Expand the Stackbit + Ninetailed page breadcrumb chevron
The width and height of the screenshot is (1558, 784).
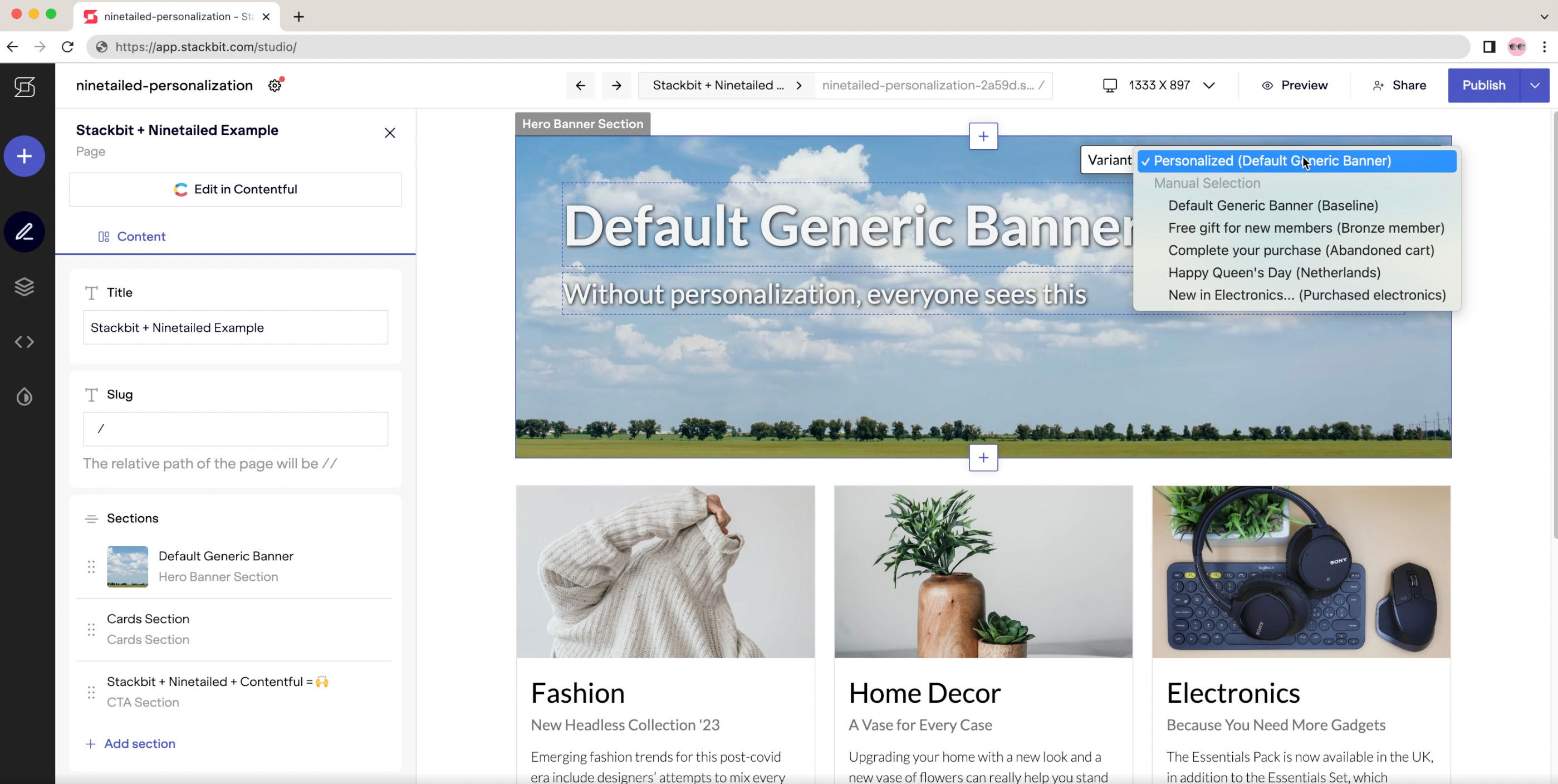(799, 85)
